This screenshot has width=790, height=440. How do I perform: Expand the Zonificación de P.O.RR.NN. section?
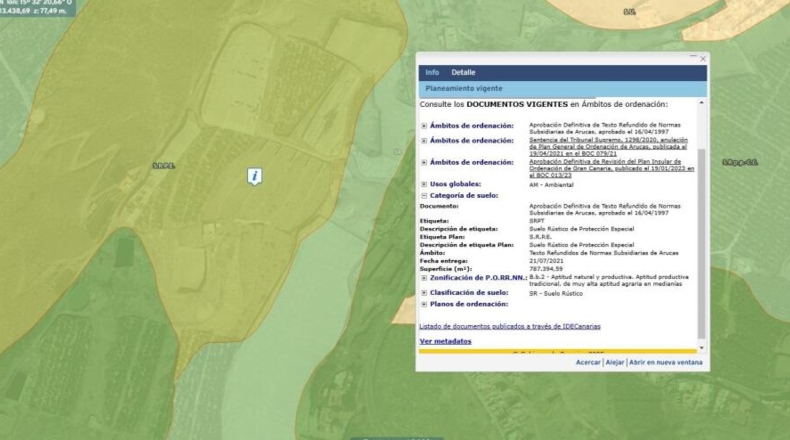424,278
